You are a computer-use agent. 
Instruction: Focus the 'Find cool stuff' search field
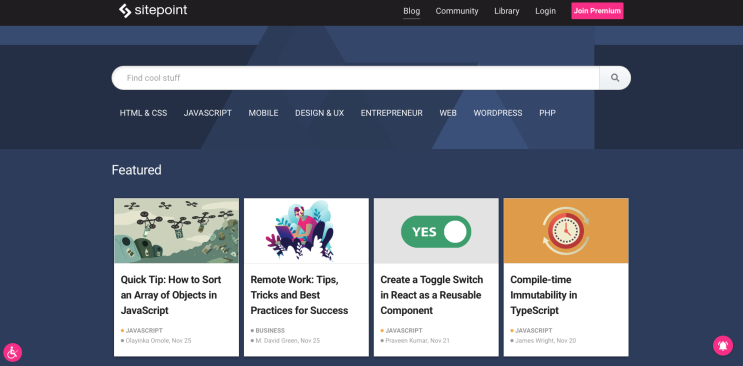(355, 78)
